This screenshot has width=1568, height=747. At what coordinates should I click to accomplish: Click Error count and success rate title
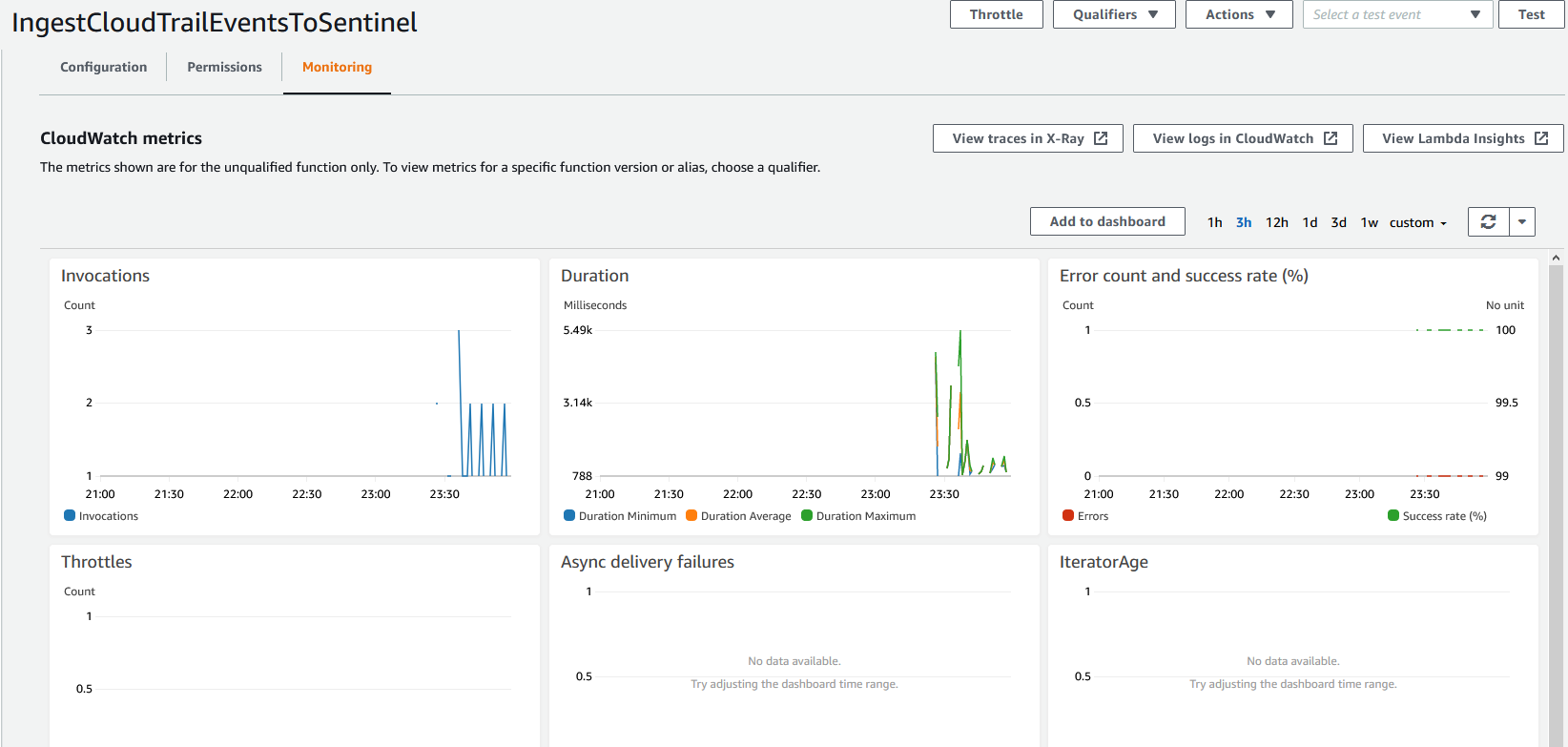(x=1184, y=276)
